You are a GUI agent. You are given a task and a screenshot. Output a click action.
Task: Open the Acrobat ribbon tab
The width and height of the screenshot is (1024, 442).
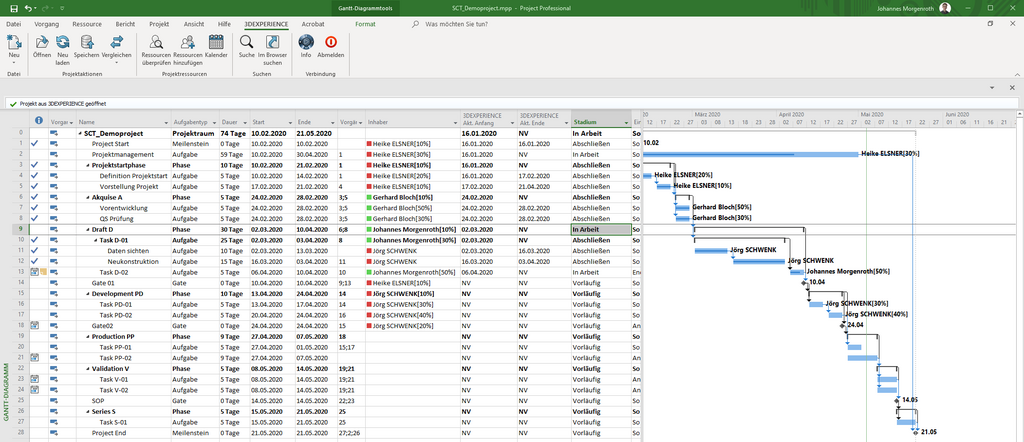pyautogui.click(x=313, y=24)
